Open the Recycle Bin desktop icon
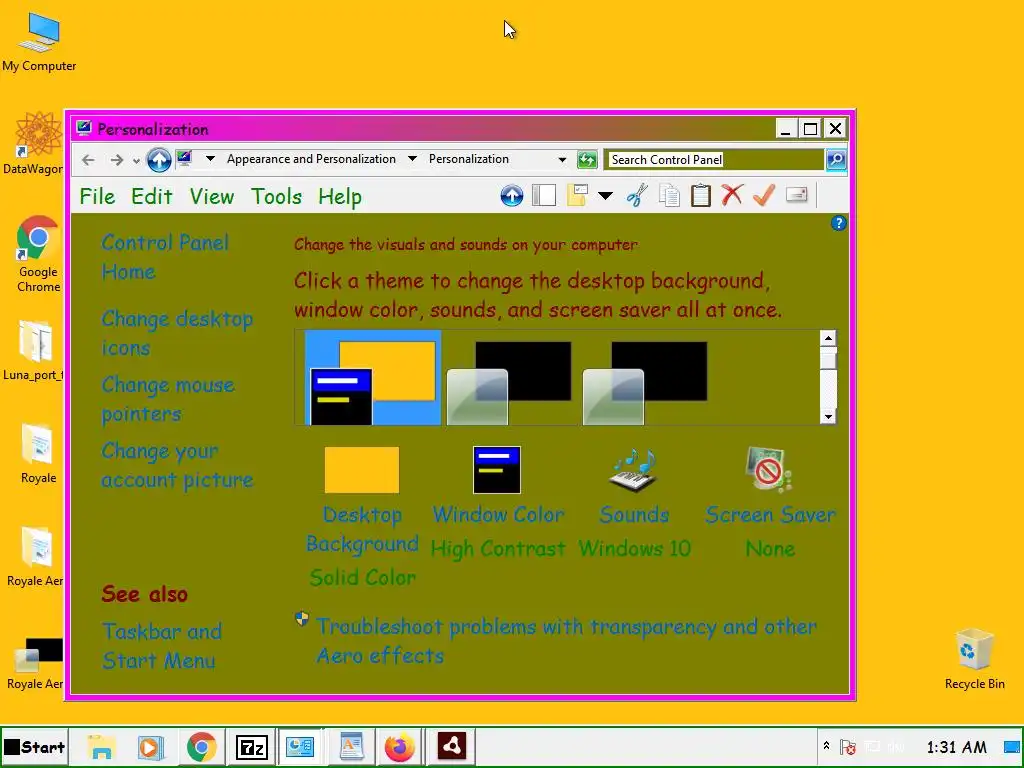Image resolution: width=1024 pixels, height=768 pixels. (x=974, y=658)
